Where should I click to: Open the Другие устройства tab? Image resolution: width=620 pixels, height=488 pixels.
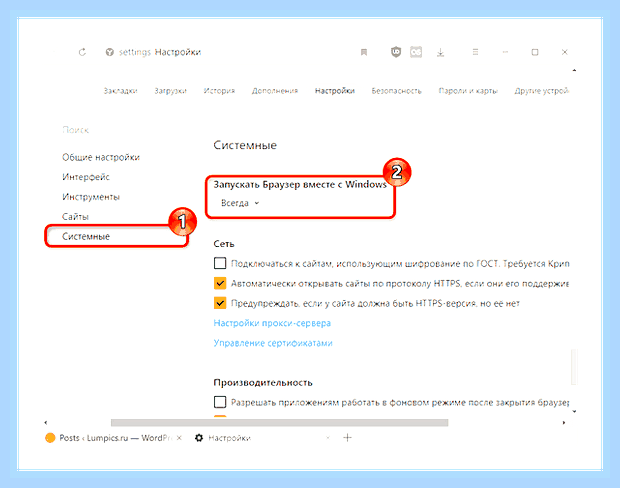541,91
